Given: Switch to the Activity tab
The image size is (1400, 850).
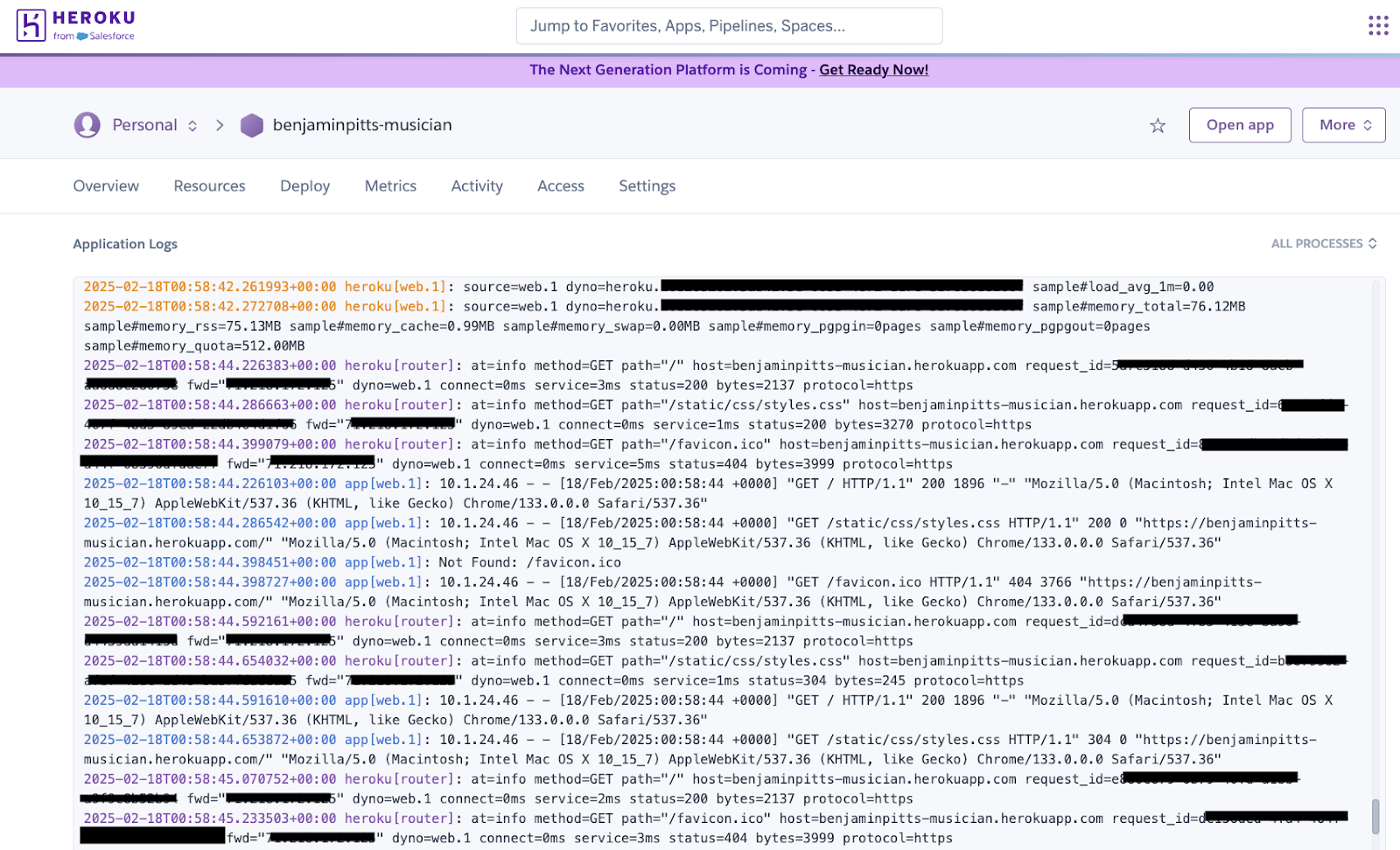Looking at the screenshot, I should point(477,185).
